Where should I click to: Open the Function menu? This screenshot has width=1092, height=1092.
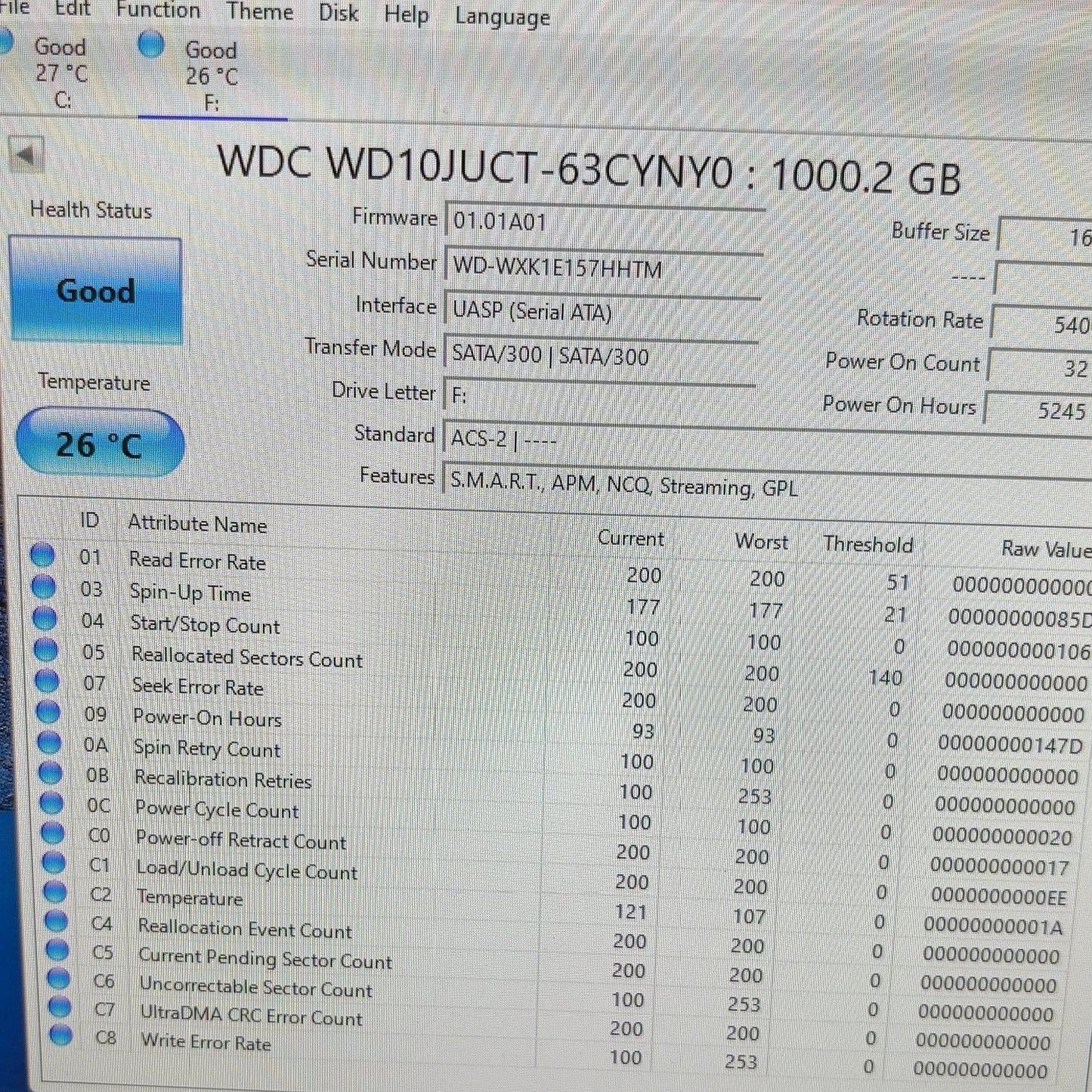coord(158,11)
